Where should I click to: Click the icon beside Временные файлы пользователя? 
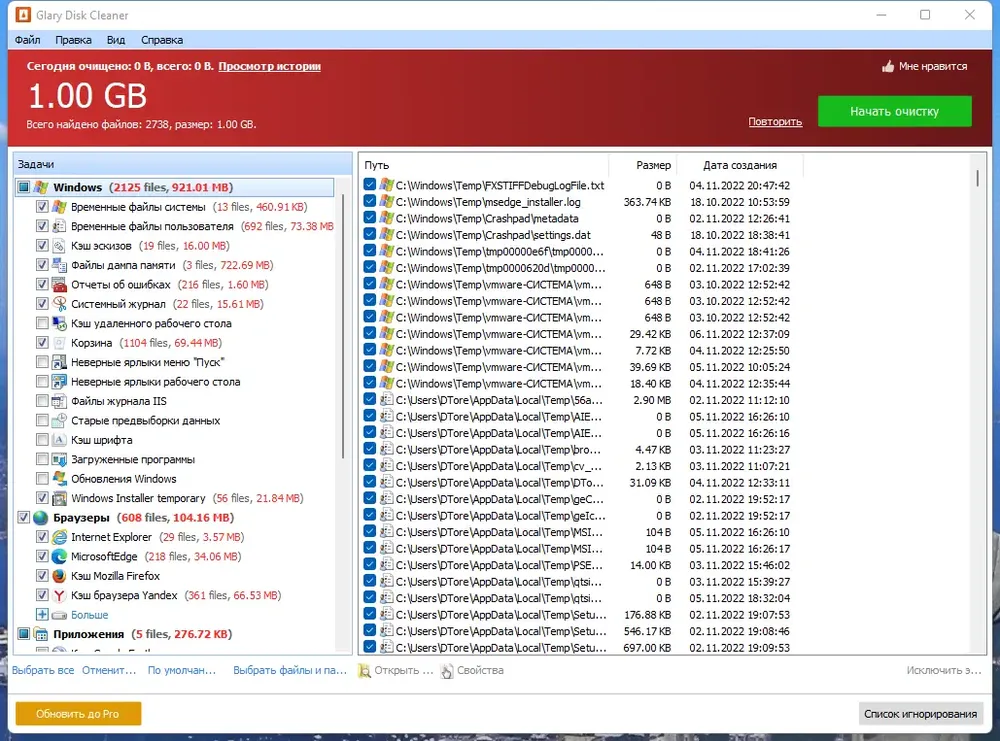59,226
